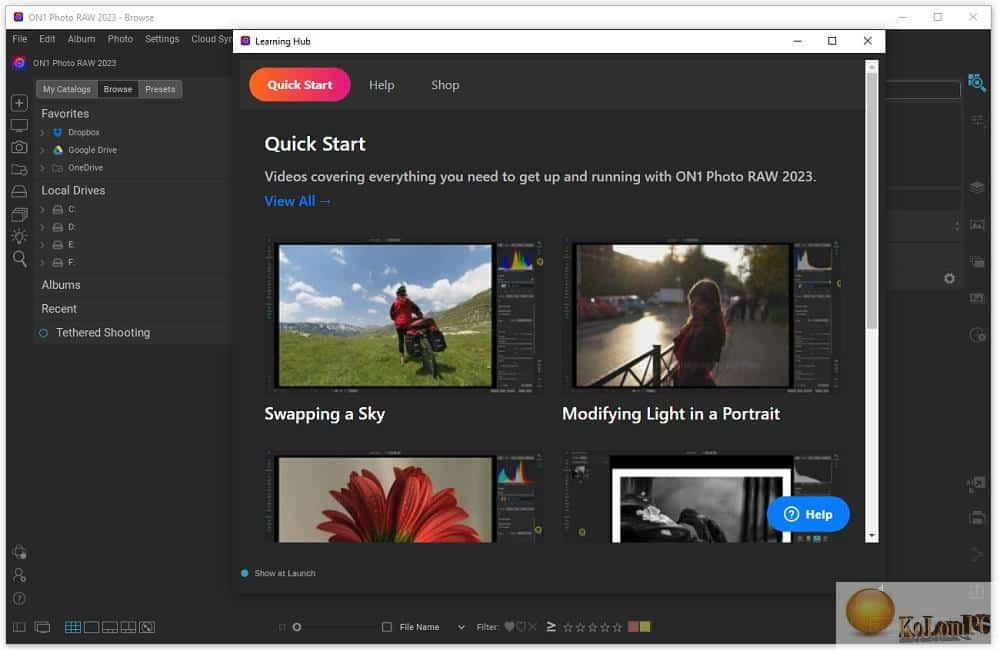This screenshot has height=650, width=1000.
Task: Switch to compare view icon
Action: 128,627
